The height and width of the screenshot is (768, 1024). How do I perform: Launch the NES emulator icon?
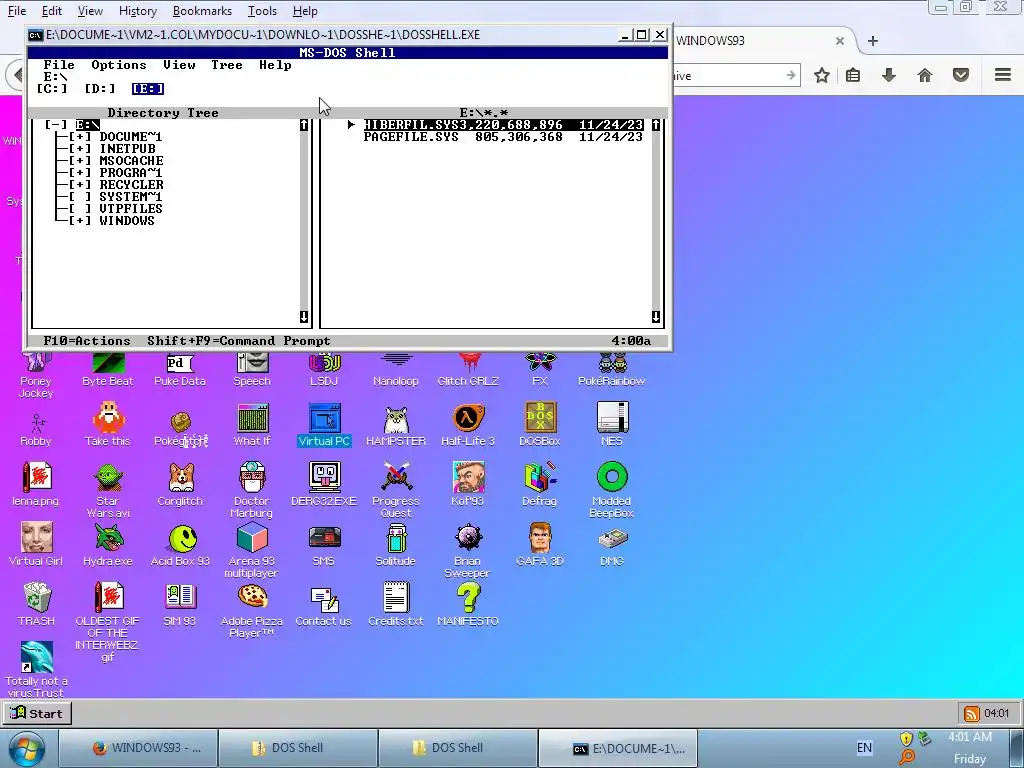[611, 424]
